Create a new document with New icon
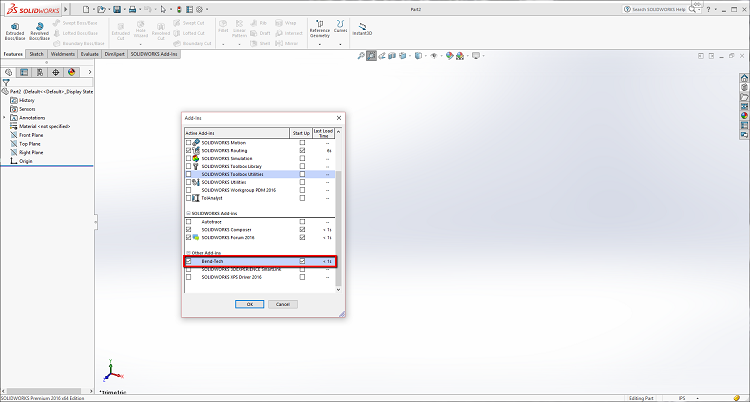 coord(86,9)
